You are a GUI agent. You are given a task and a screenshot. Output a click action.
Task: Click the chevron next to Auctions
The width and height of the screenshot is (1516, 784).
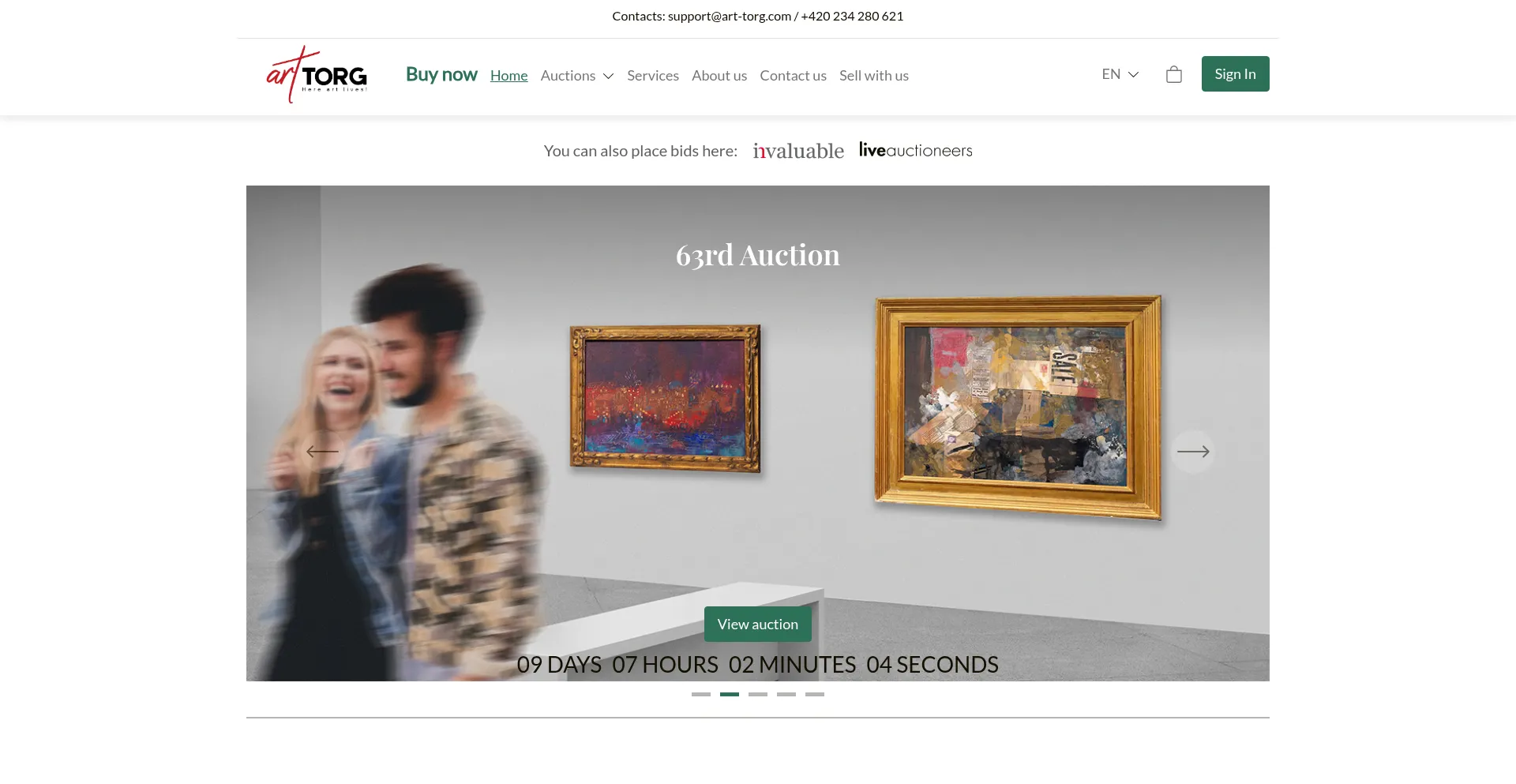pyautogui.click(x=608, y=76)
